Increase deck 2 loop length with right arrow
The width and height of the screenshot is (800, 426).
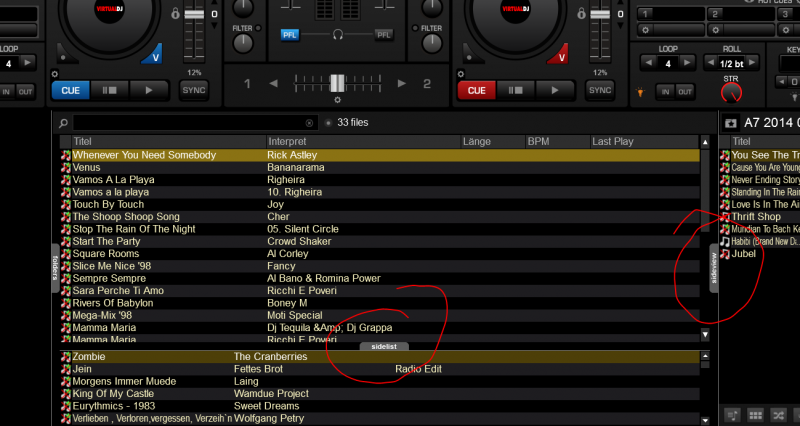(x=687, y=63)
